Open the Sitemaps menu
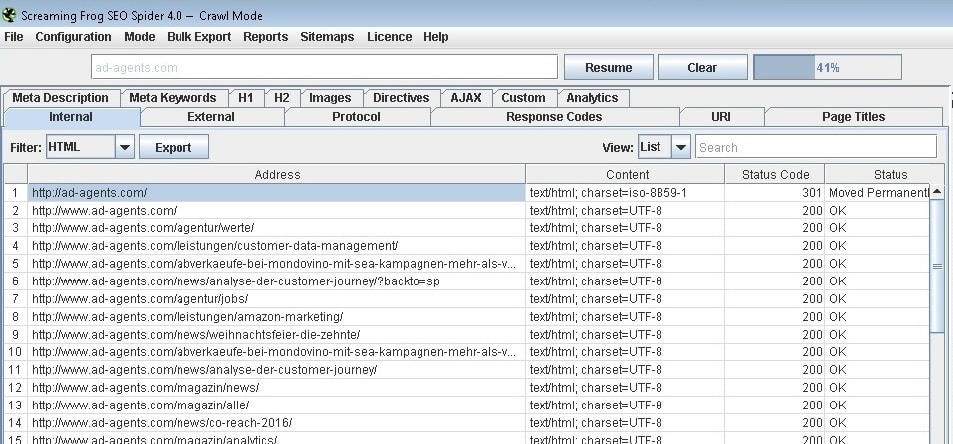953x444 pixels. tap(327, 37)
